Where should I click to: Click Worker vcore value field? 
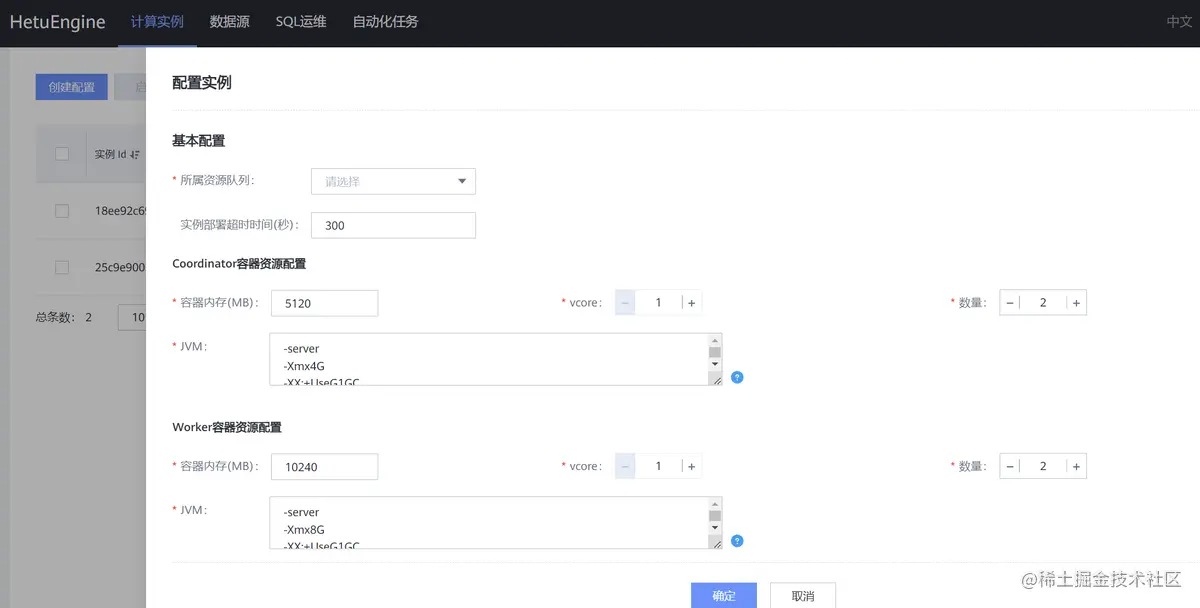click(x=658, y=466)
